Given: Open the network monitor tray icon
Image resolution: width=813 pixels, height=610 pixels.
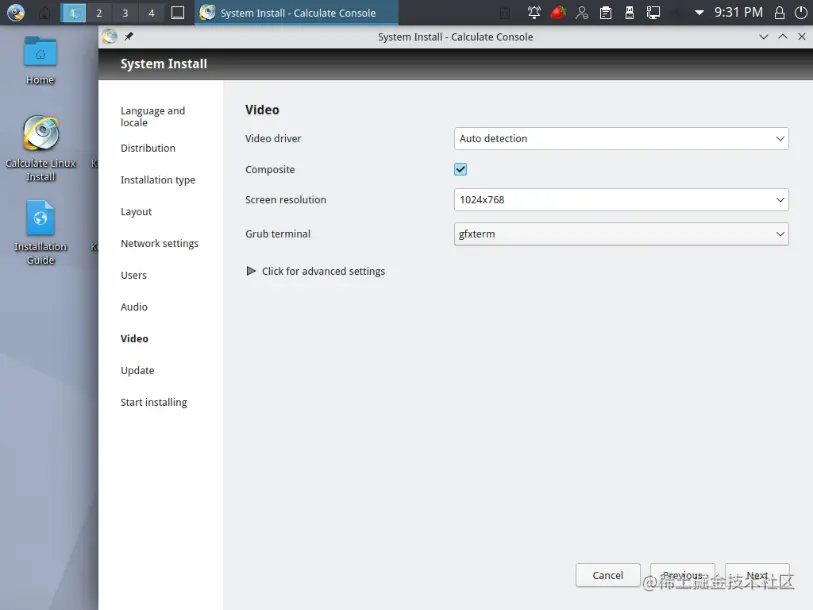Looking at the screenshot, I should [653, 12].
